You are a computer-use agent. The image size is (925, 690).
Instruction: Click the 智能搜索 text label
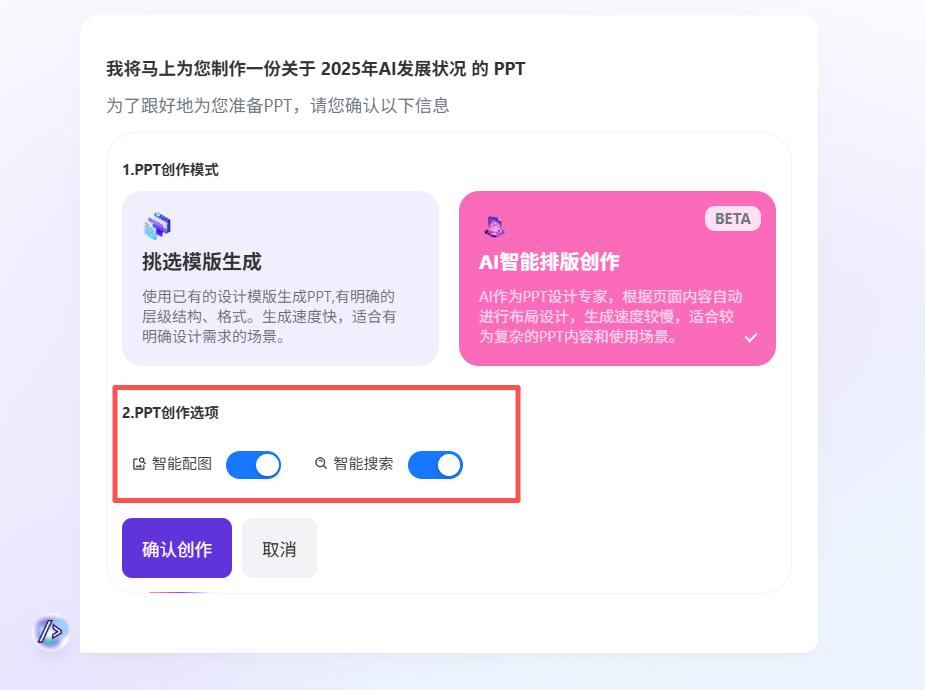(363, 464)
